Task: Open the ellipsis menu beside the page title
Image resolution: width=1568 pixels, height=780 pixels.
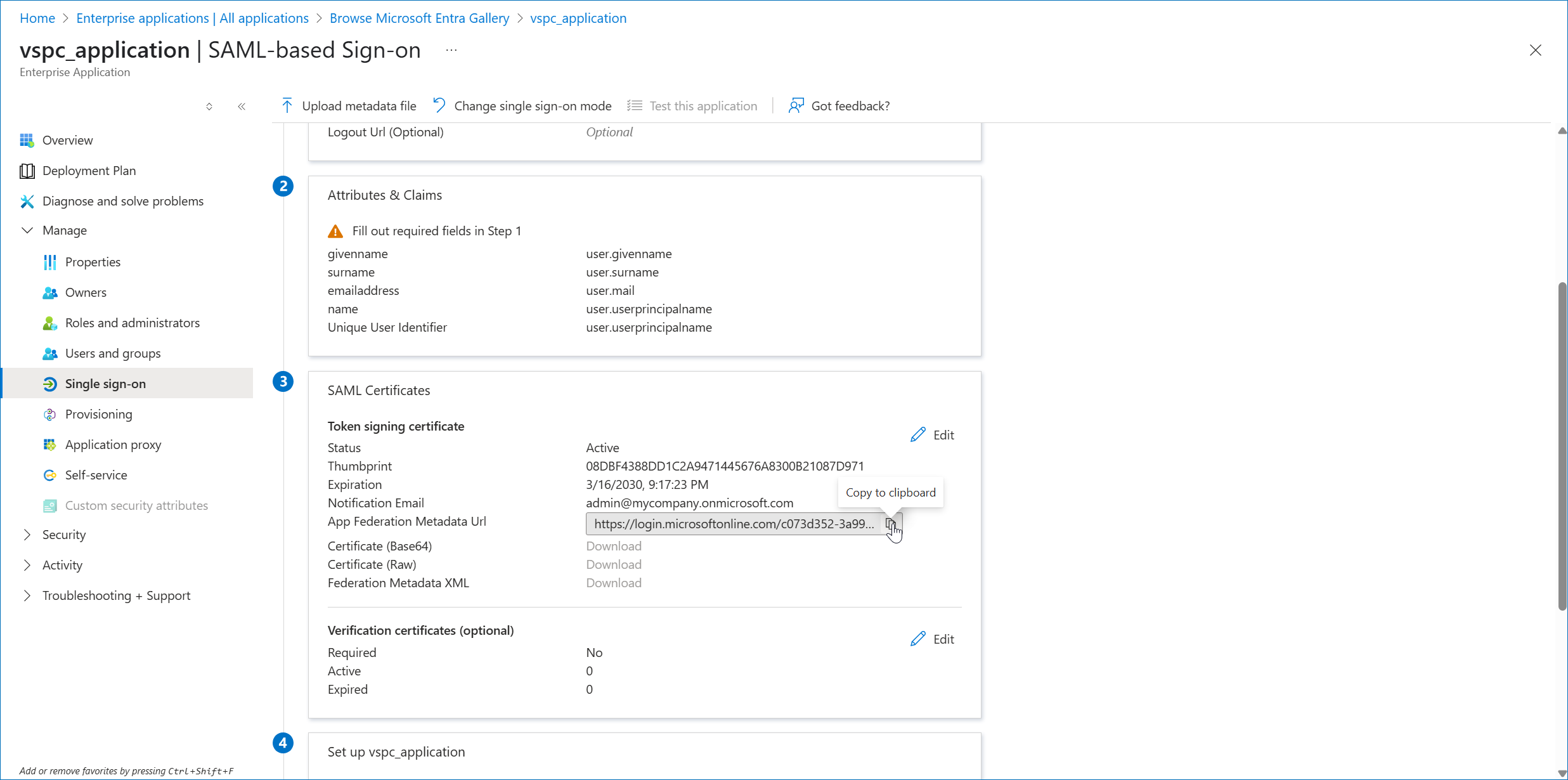Action: (x=451, y=49)
